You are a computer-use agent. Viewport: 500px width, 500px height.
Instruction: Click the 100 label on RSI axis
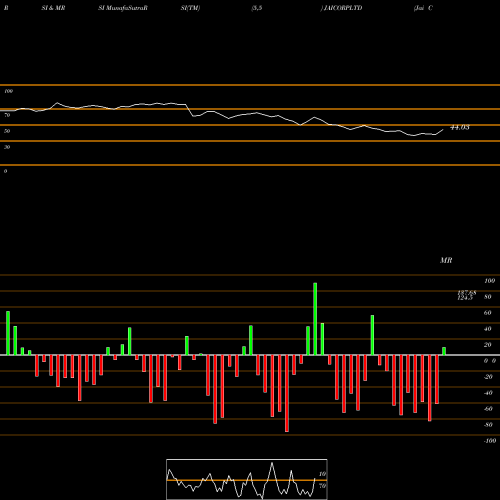tap(8, 91)
